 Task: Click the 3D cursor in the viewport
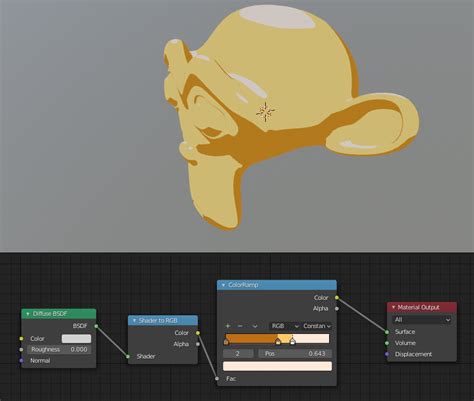pos(265,112)
